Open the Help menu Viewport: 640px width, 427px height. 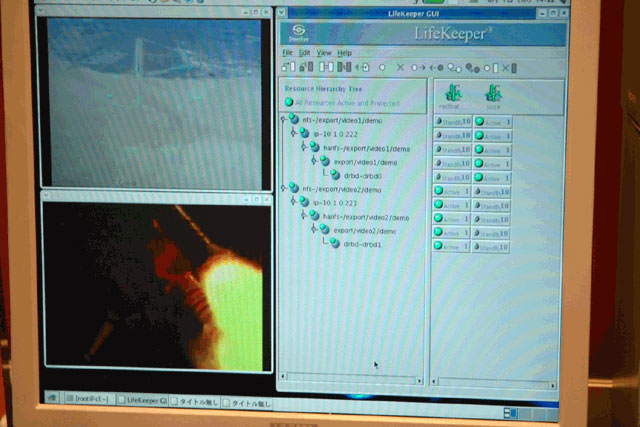point(345,52)
